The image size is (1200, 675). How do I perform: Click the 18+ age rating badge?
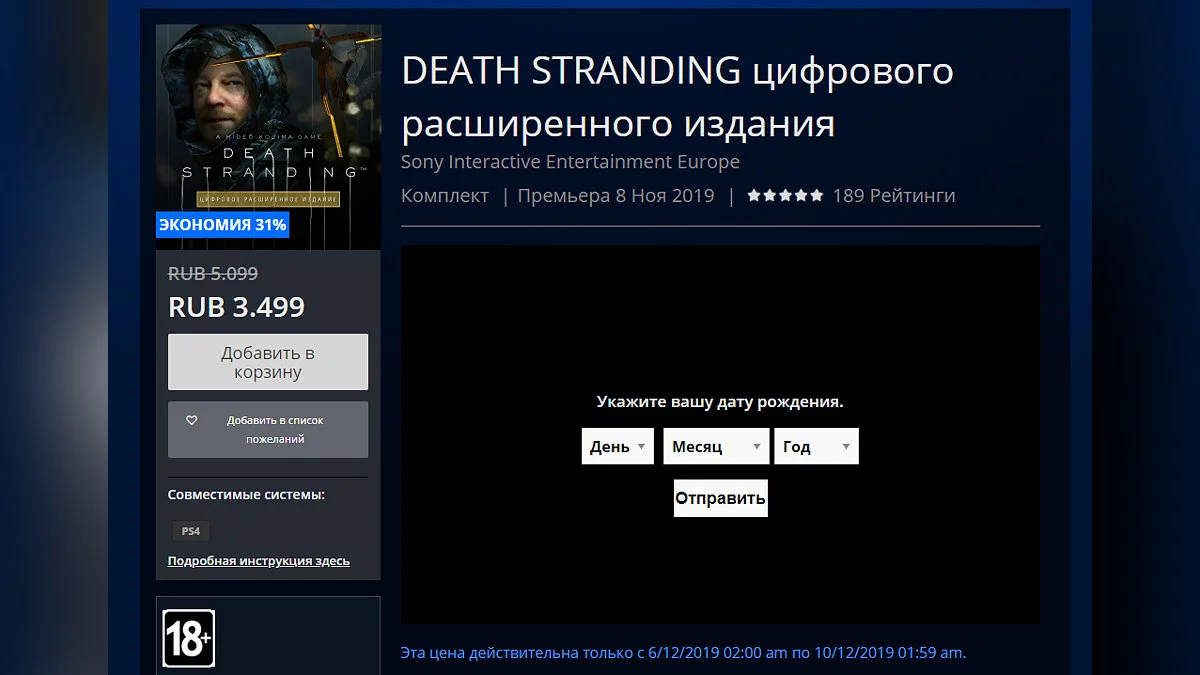click(189, 638)
